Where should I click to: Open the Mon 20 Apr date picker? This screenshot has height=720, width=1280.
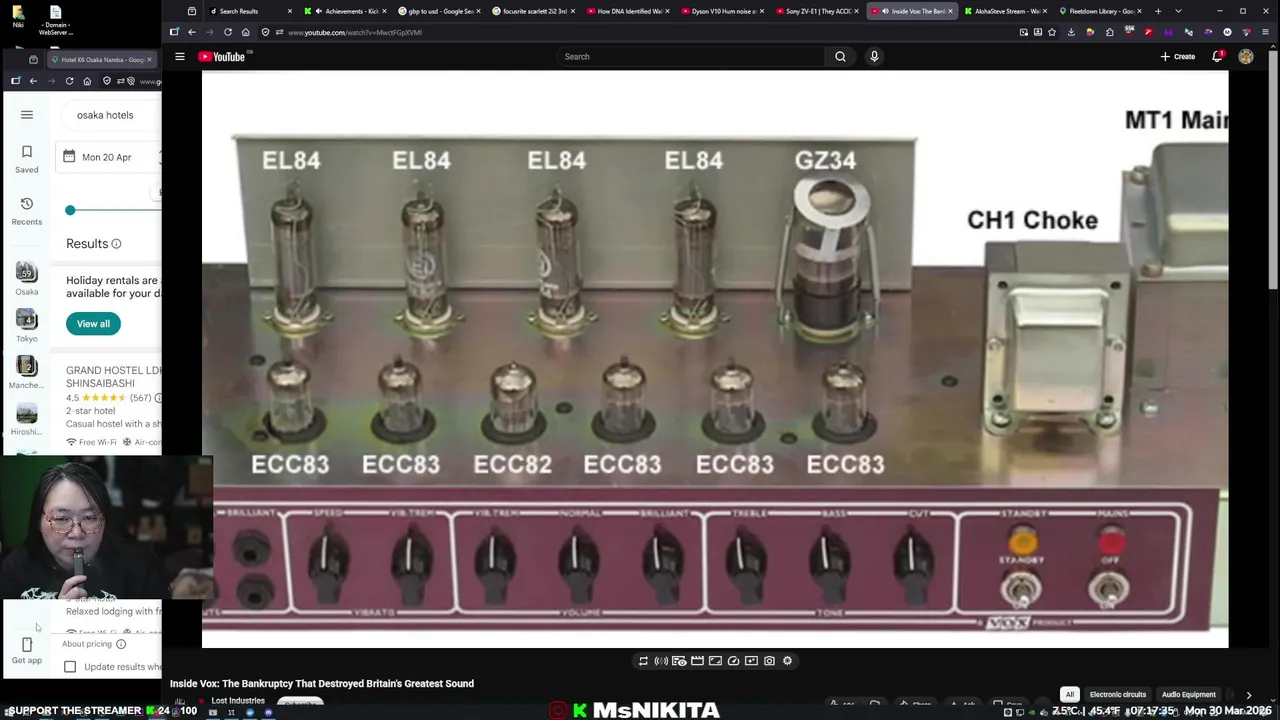108,157
